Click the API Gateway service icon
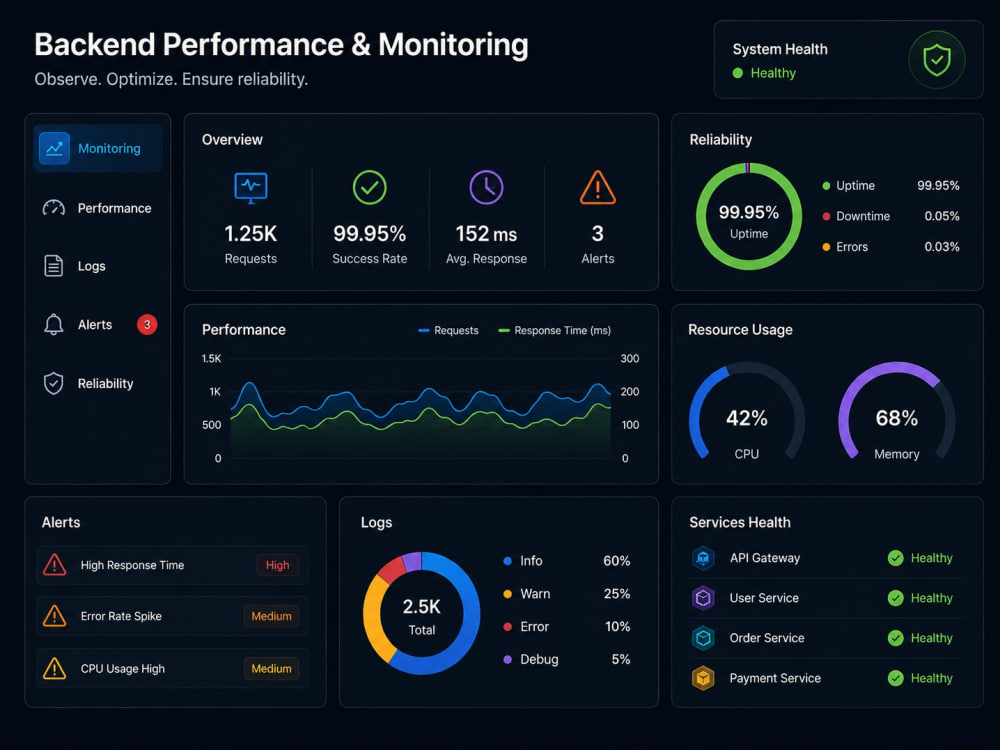The width and height of the screenshot is (1000, 750). [x=703, y=558]
